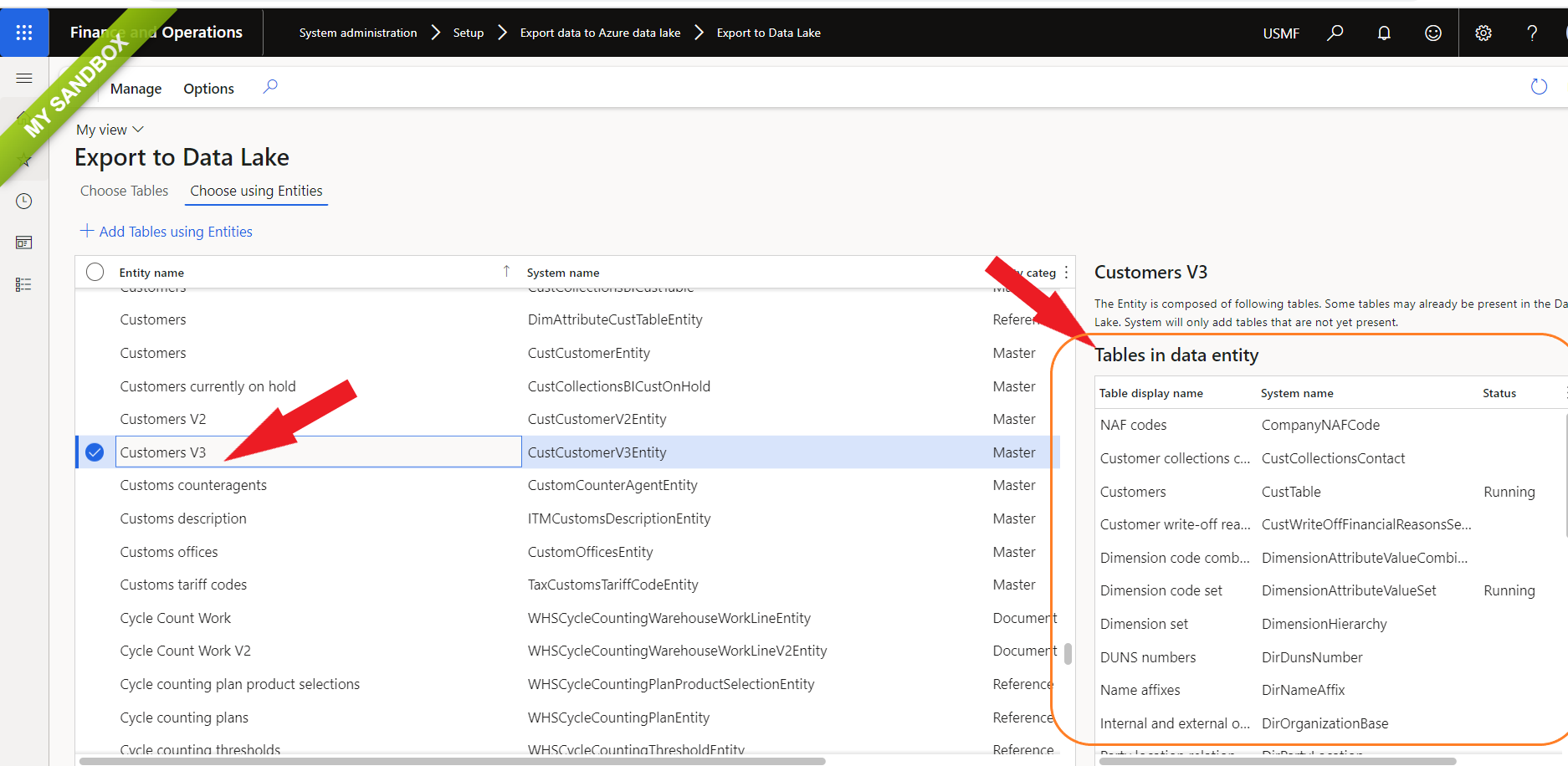
Task: Click System administration breadcrumb
Action: pos(358,33)
